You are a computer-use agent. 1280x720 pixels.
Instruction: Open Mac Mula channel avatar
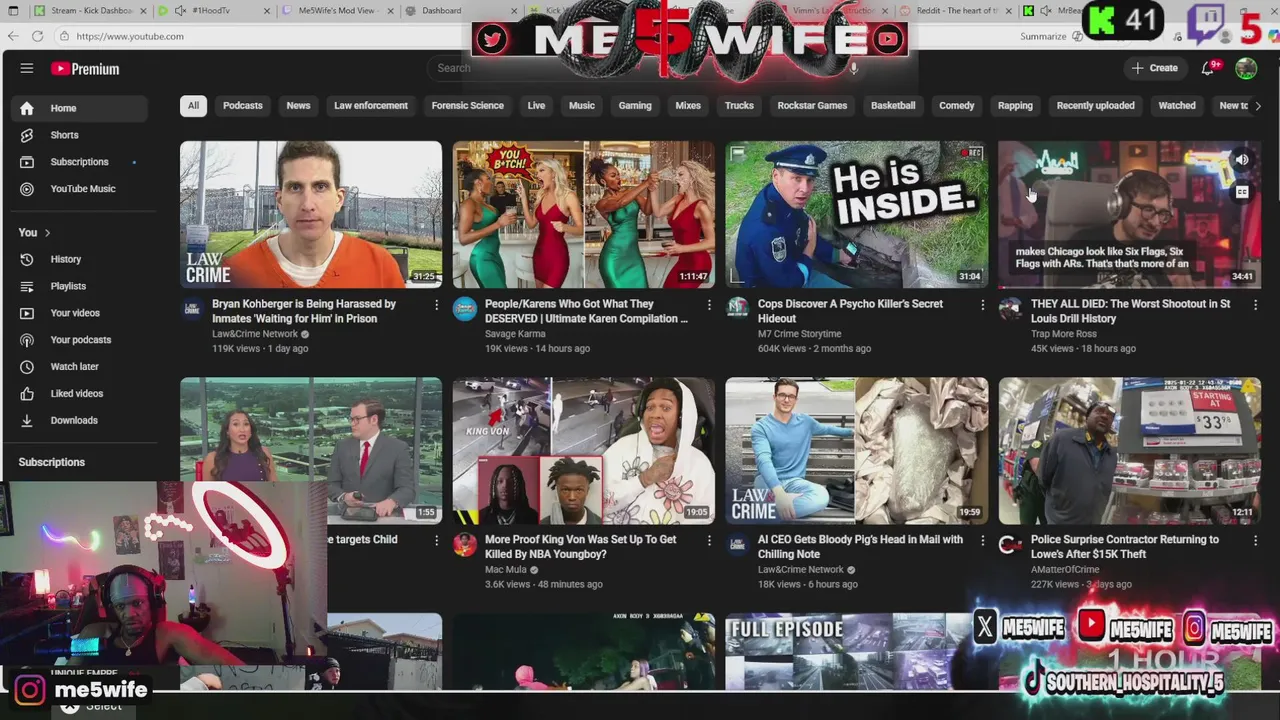tap(465, 544)
